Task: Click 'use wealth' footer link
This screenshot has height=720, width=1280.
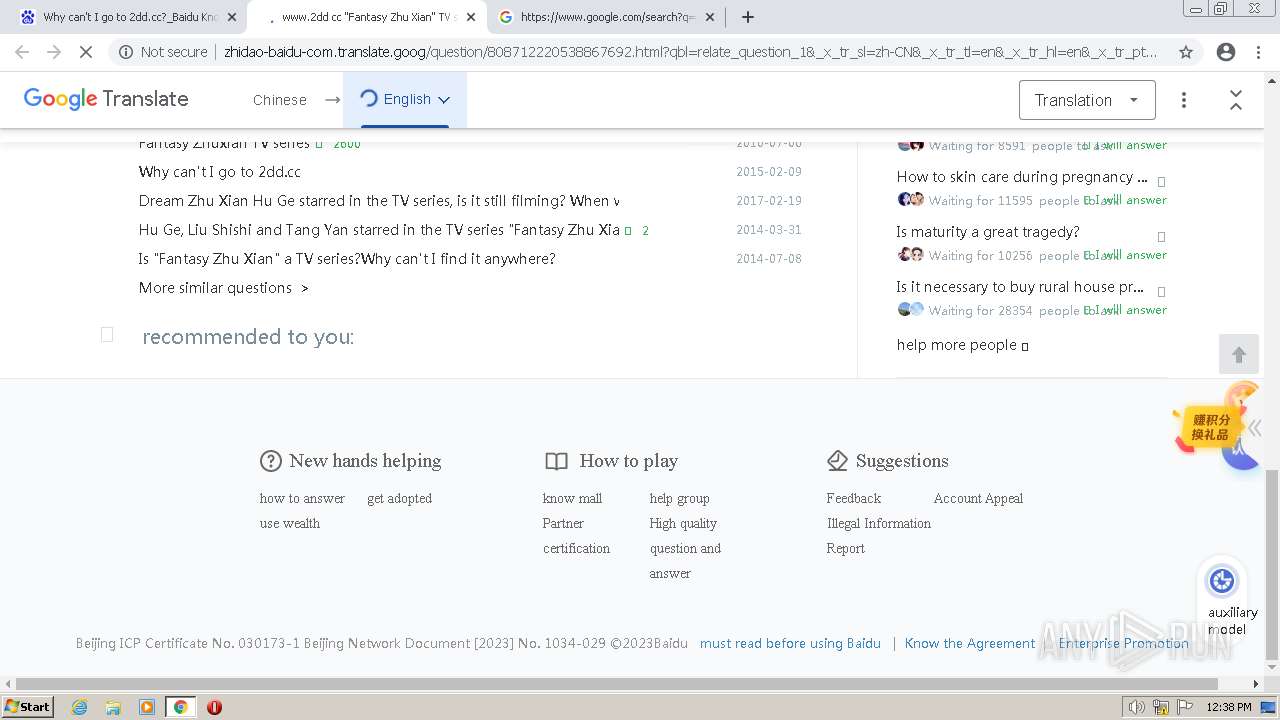Action: [x=290, y=523]
